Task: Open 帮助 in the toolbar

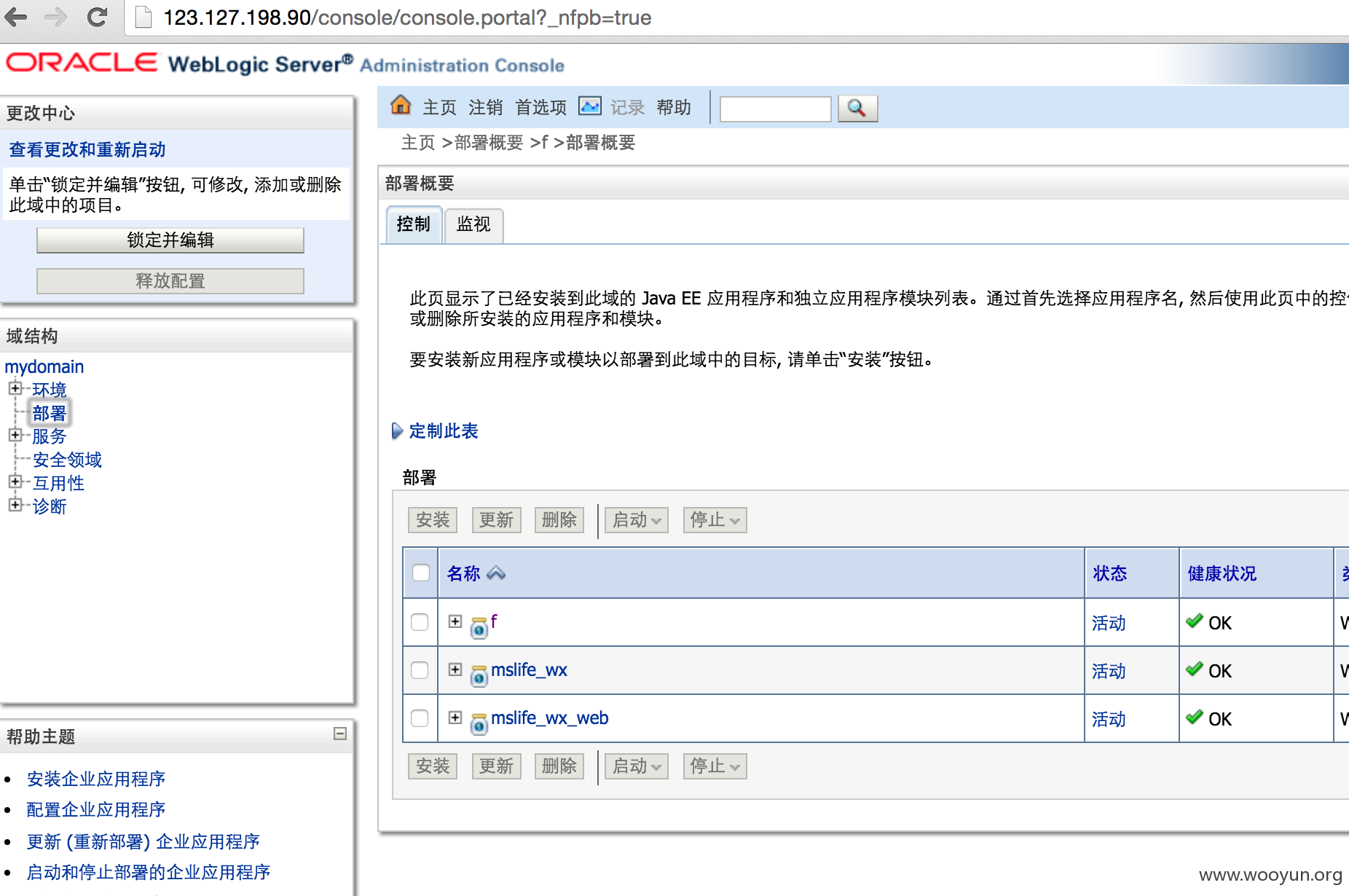Action: click(674, 108)
